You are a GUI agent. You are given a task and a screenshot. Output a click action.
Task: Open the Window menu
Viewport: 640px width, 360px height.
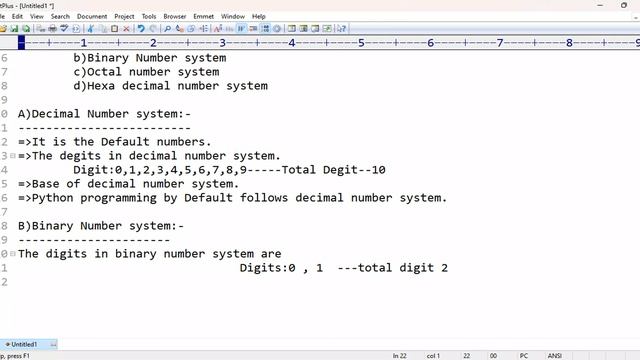click(x=233, y=16)
